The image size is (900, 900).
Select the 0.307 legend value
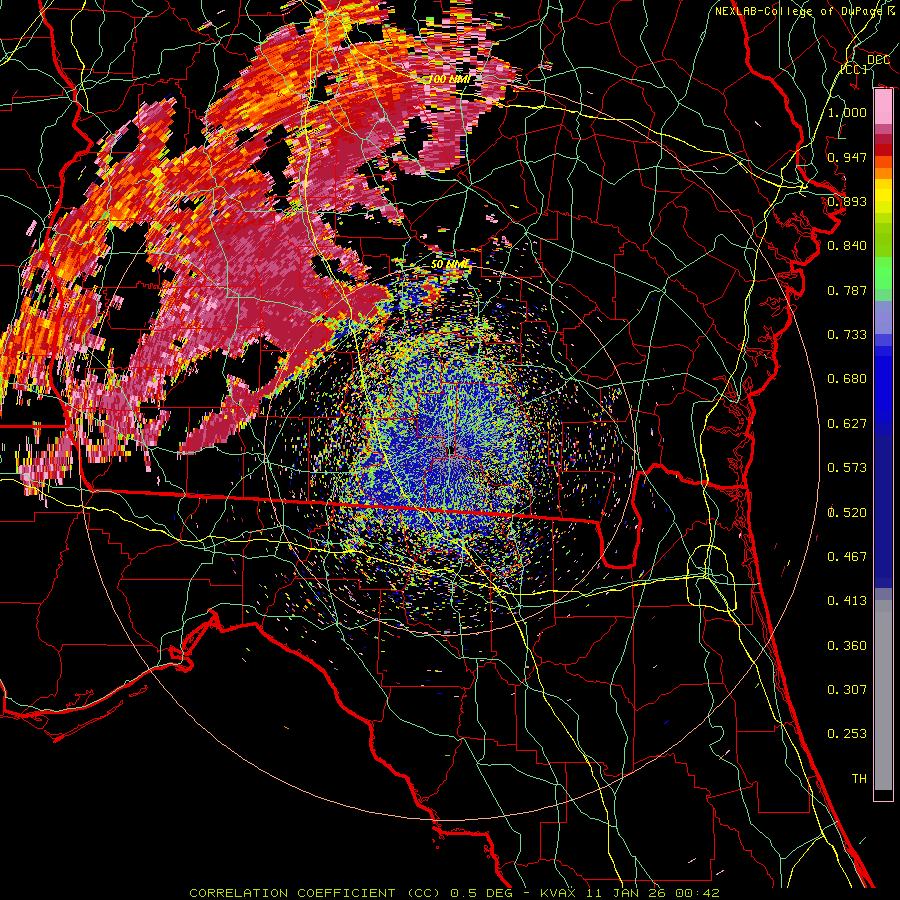pos(847,690)
